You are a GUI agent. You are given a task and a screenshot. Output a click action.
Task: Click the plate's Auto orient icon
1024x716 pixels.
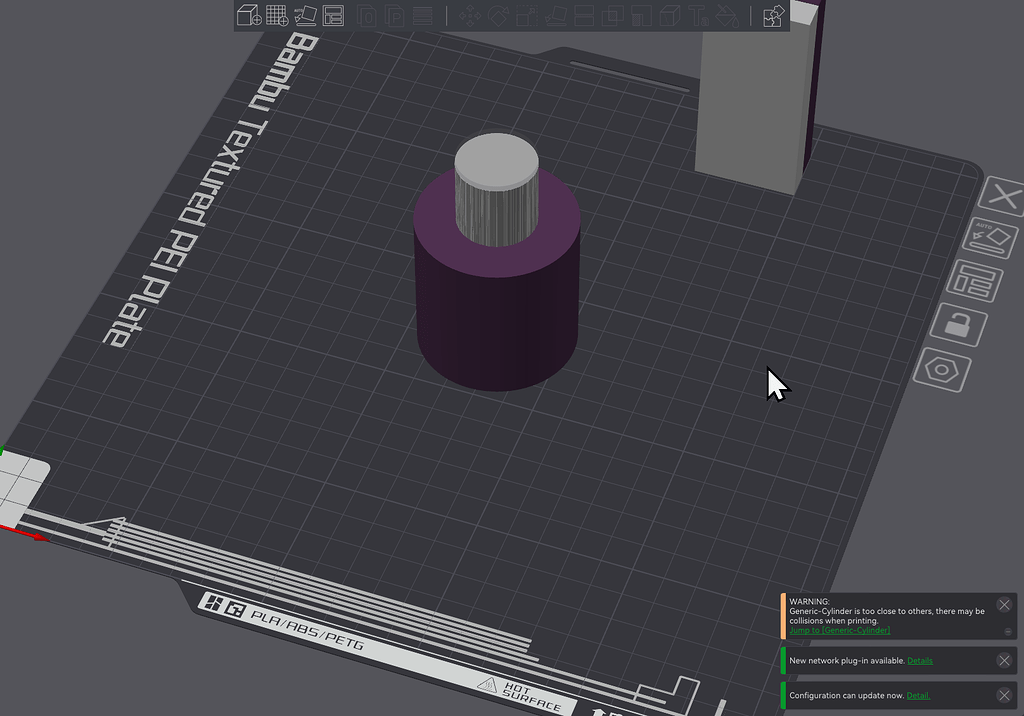coord(990,238)
